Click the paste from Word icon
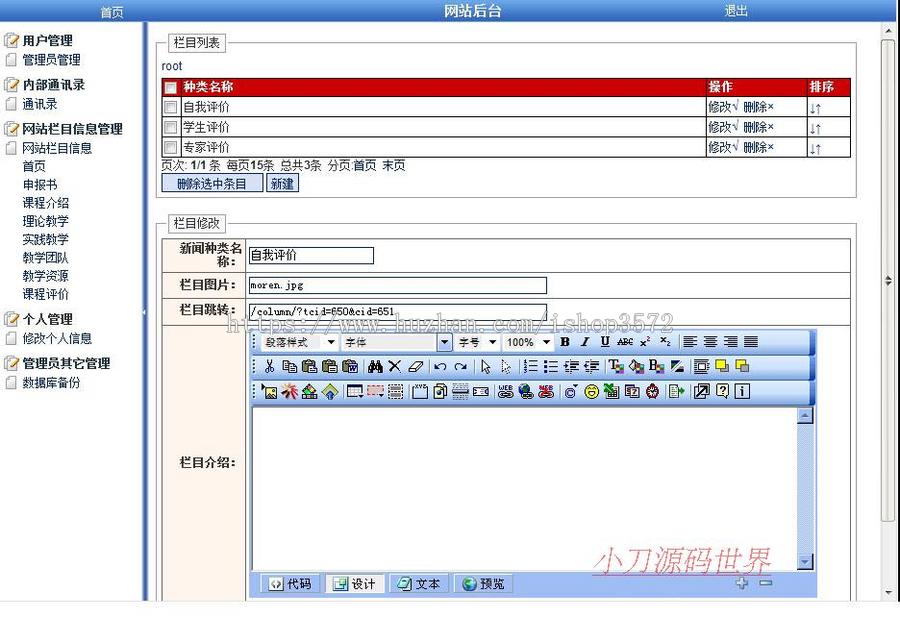 (351, 367)
